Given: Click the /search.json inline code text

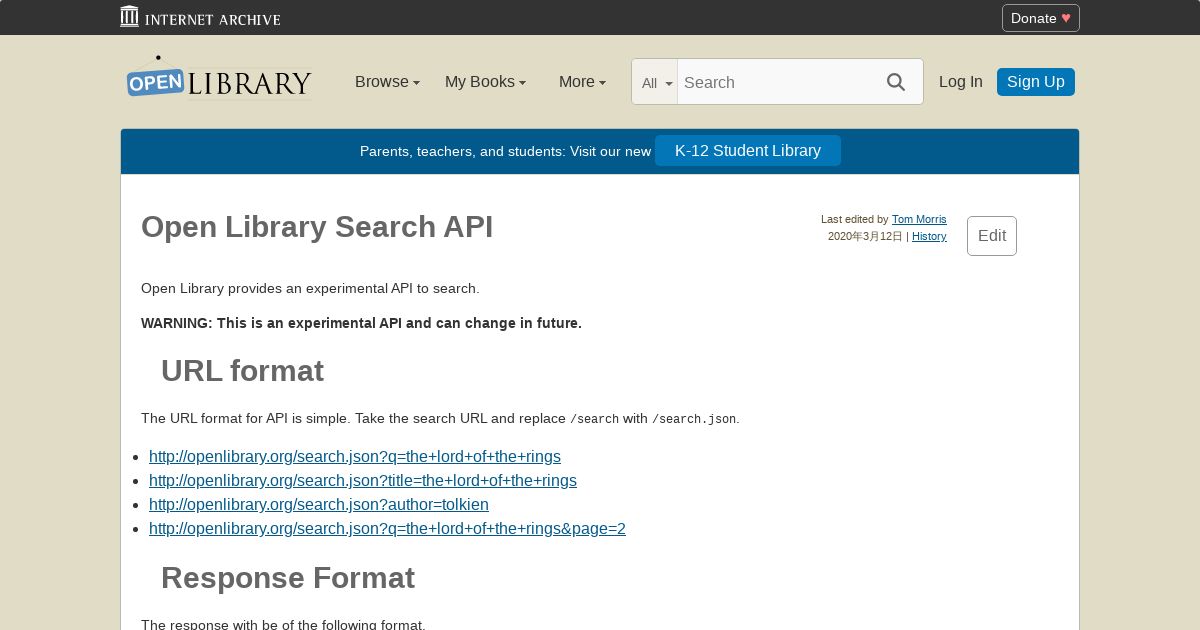Looking at the screenshot, I should tap(694, 419).
